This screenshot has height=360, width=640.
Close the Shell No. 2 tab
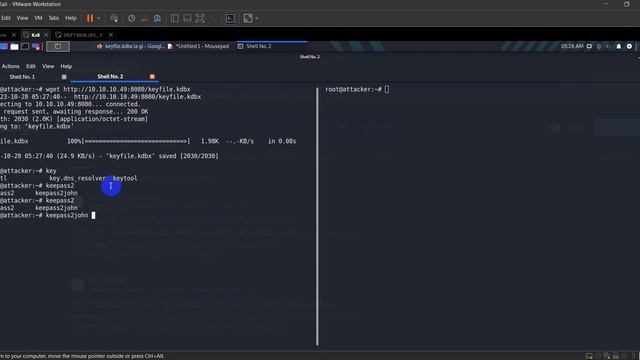click(152, 76)
